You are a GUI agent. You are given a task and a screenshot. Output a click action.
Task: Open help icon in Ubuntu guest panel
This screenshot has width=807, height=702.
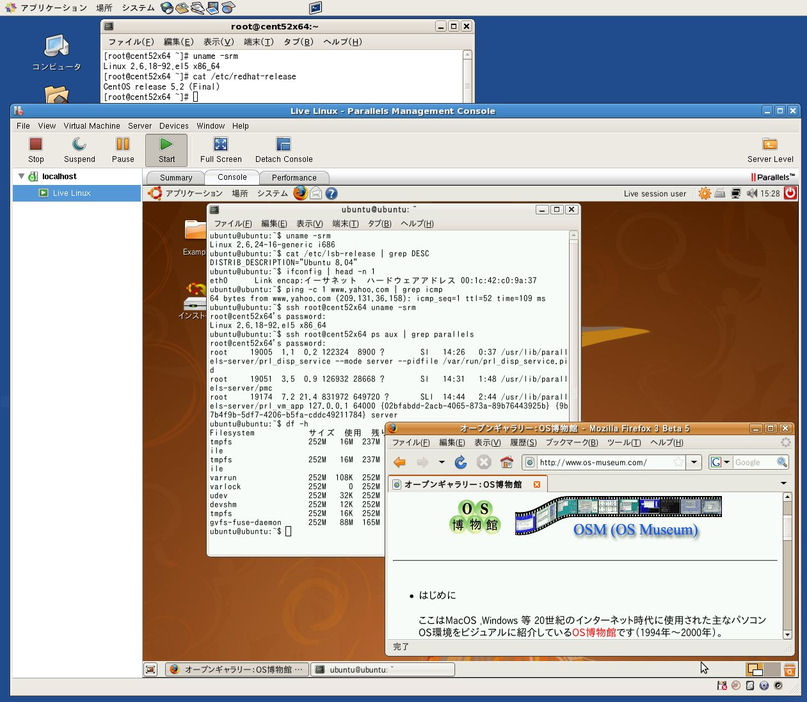pyautogui.click(x=331, y=194)
